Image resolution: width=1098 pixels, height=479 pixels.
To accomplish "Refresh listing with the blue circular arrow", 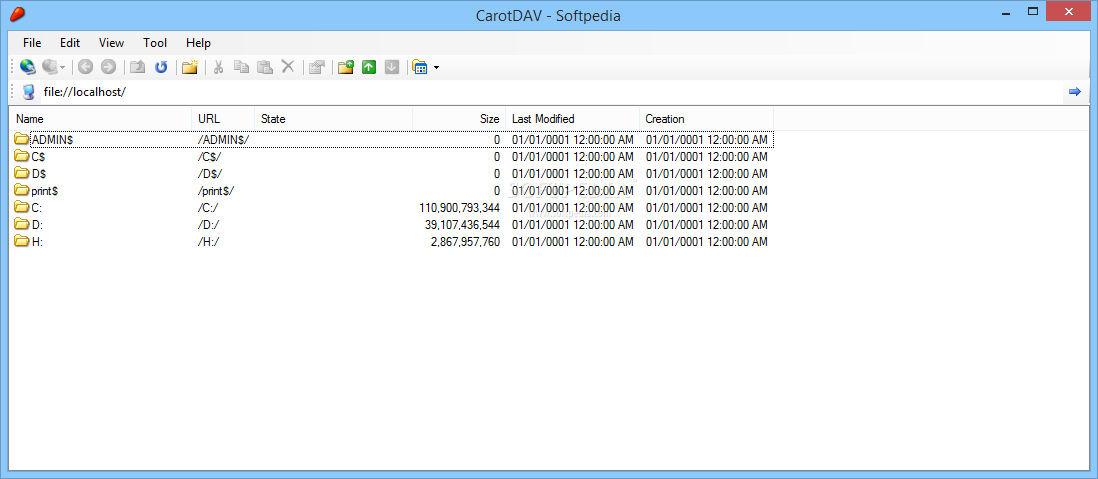I will tap(161, 67).
